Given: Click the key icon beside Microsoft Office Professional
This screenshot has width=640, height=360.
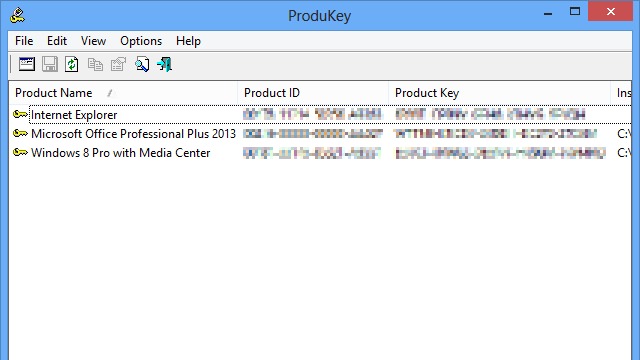Looking at the screenshot, I should coord(20,133).
